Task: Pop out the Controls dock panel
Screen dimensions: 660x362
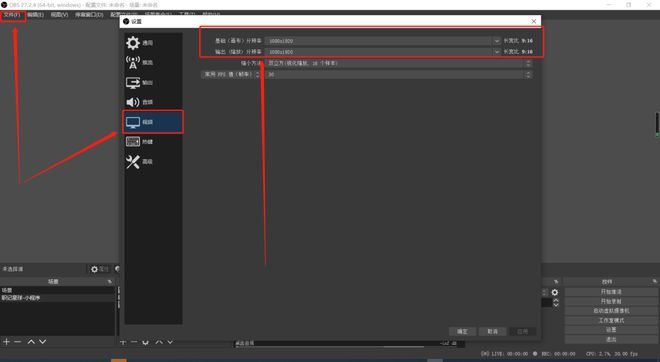Action: [655, 281]
